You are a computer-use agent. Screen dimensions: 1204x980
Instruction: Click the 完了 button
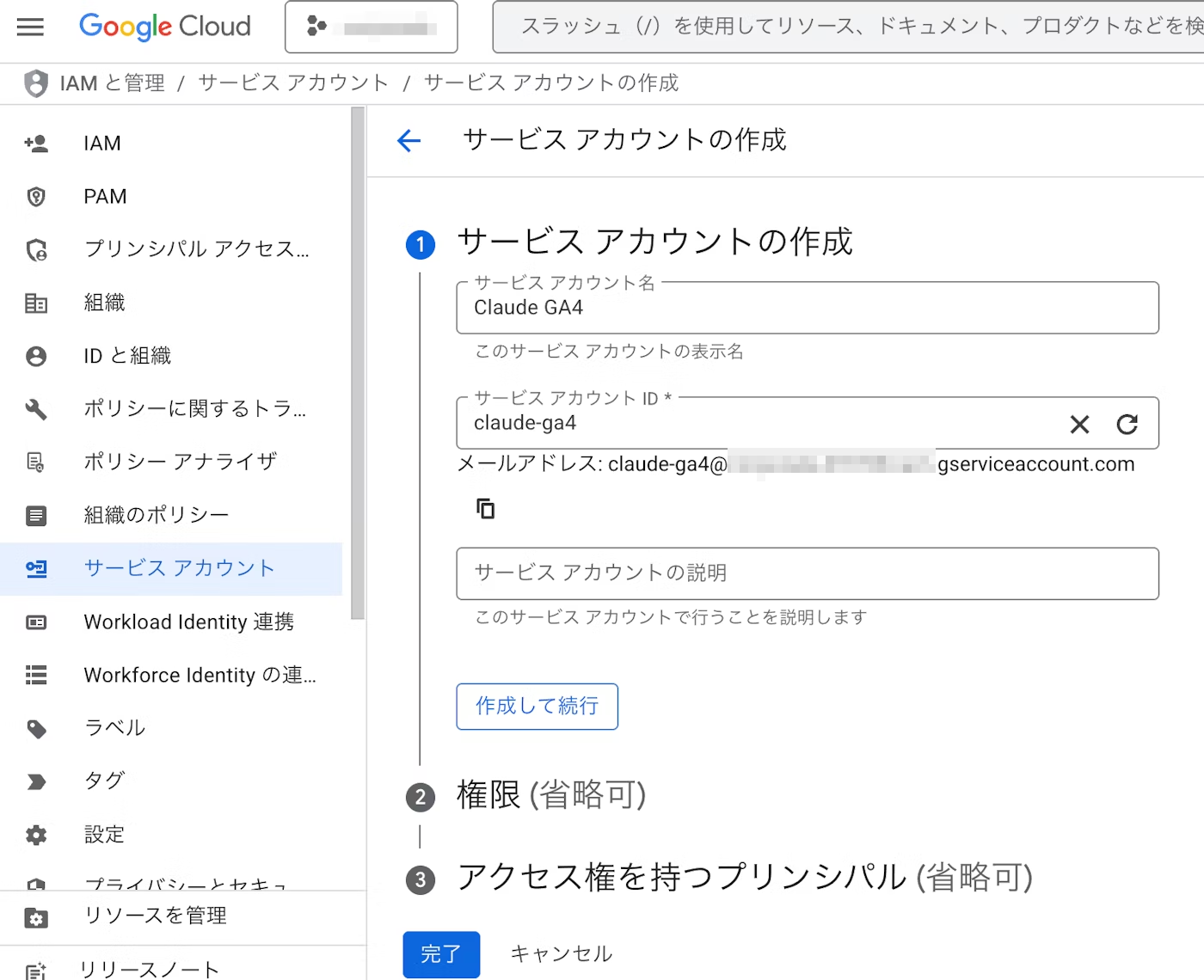pyautogui.click(x=441, y=954)
